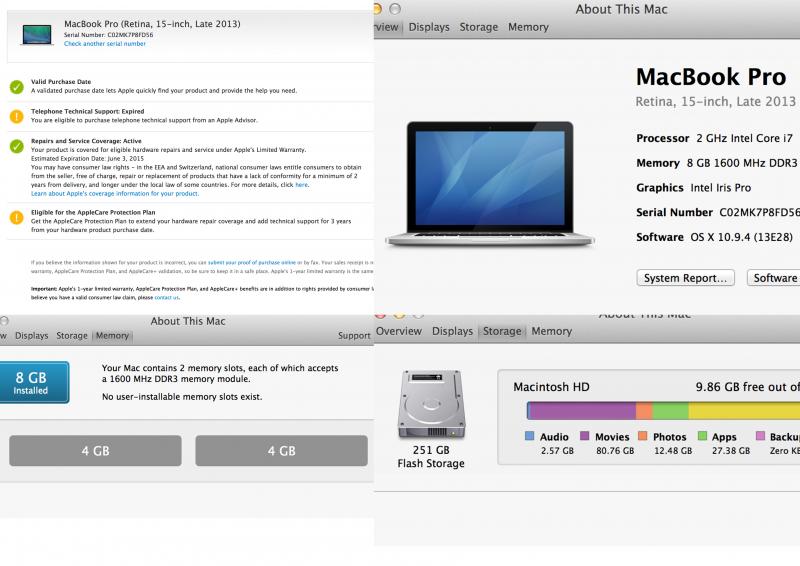Click green Apps legend swatch

point(702,436)
